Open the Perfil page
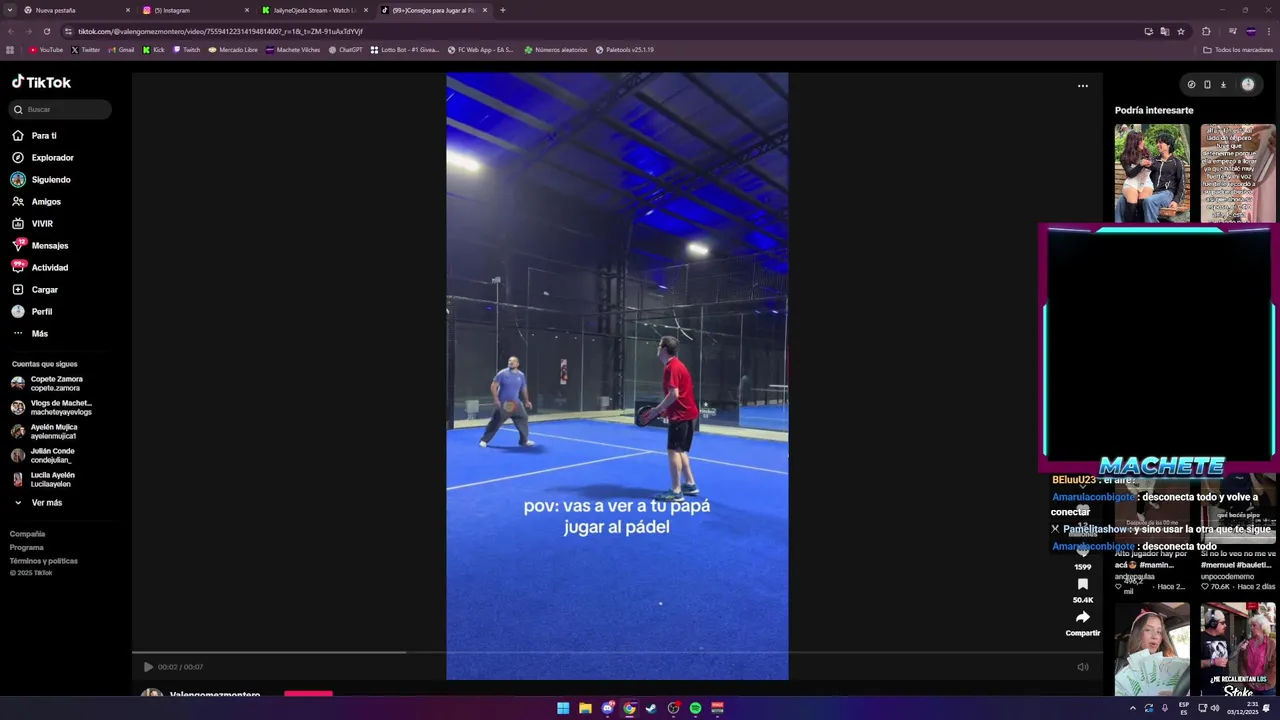Viewport: 1280px width, 720px height. tap(32, 311)
